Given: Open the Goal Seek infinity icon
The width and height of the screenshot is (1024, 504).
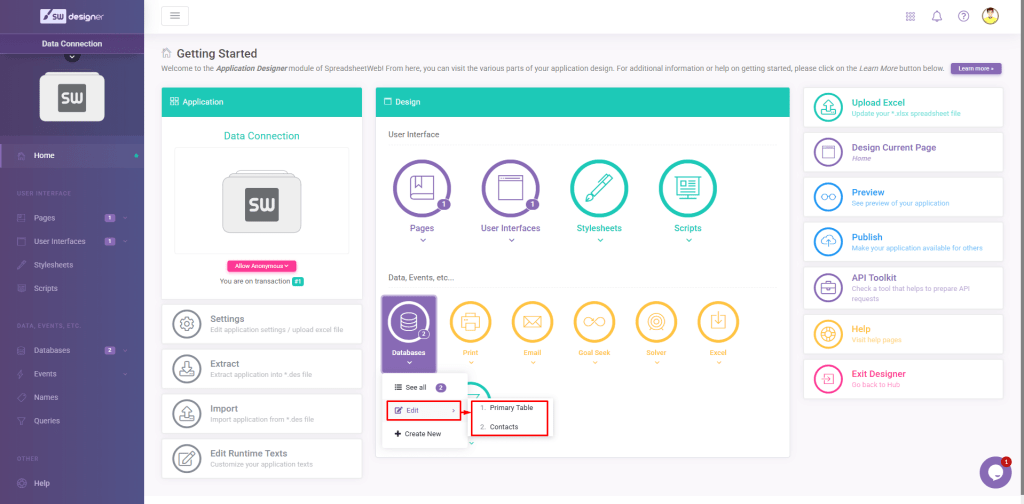Looking at the screenshot, I should click(594, 321).
